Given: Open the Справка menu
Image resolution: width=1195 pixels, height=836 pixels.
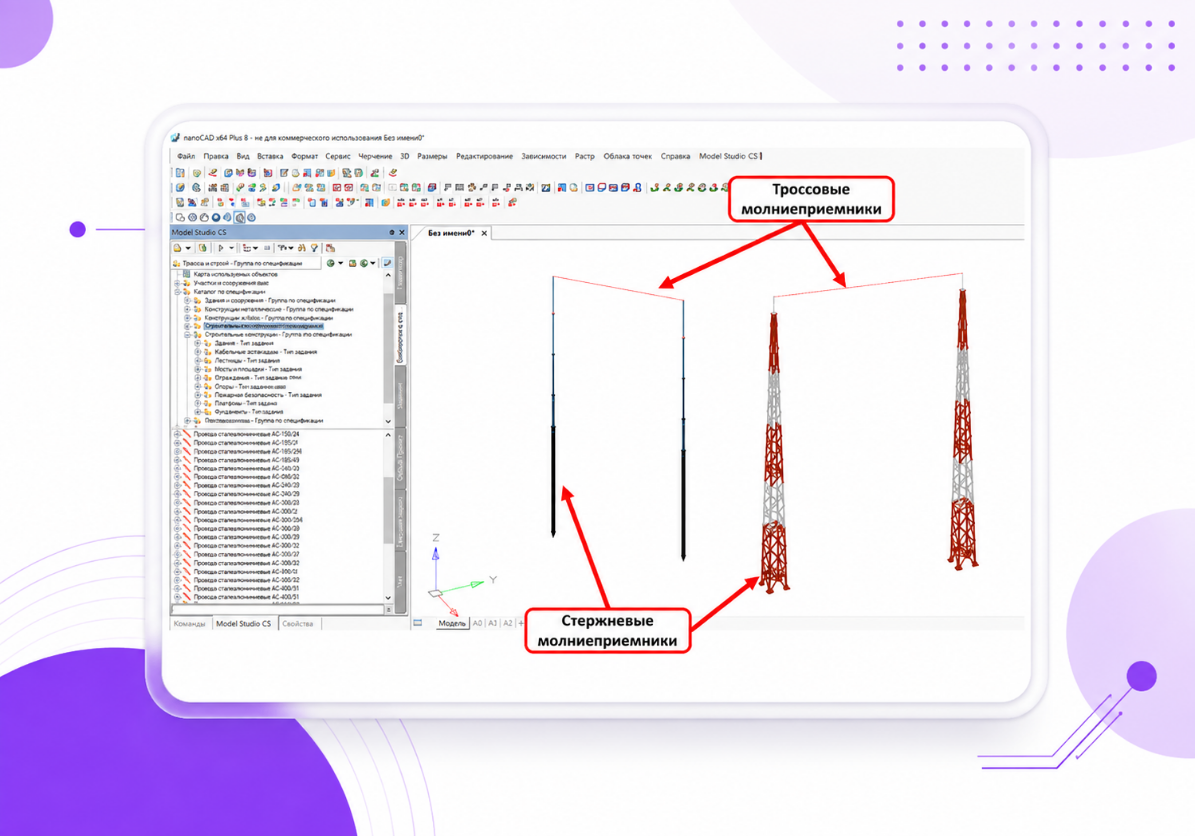Looking at the screenshot, I should pyautogui.click(x=675, y=156).
